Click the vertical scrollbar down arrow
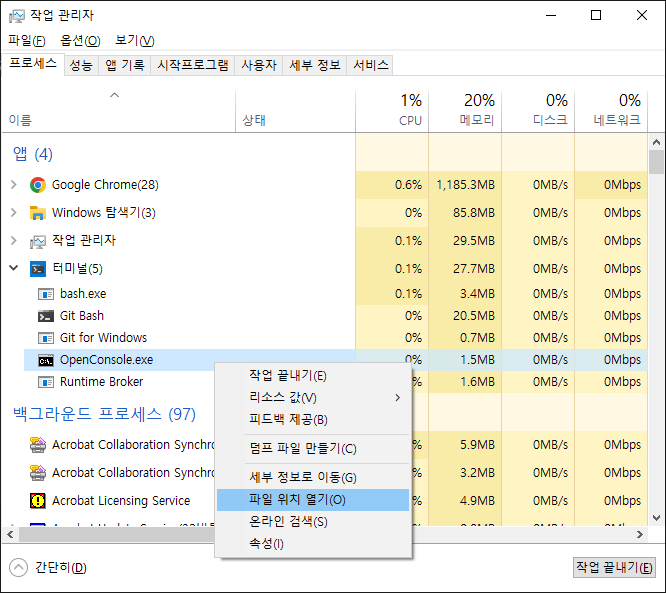 click(x=657, y=518)
